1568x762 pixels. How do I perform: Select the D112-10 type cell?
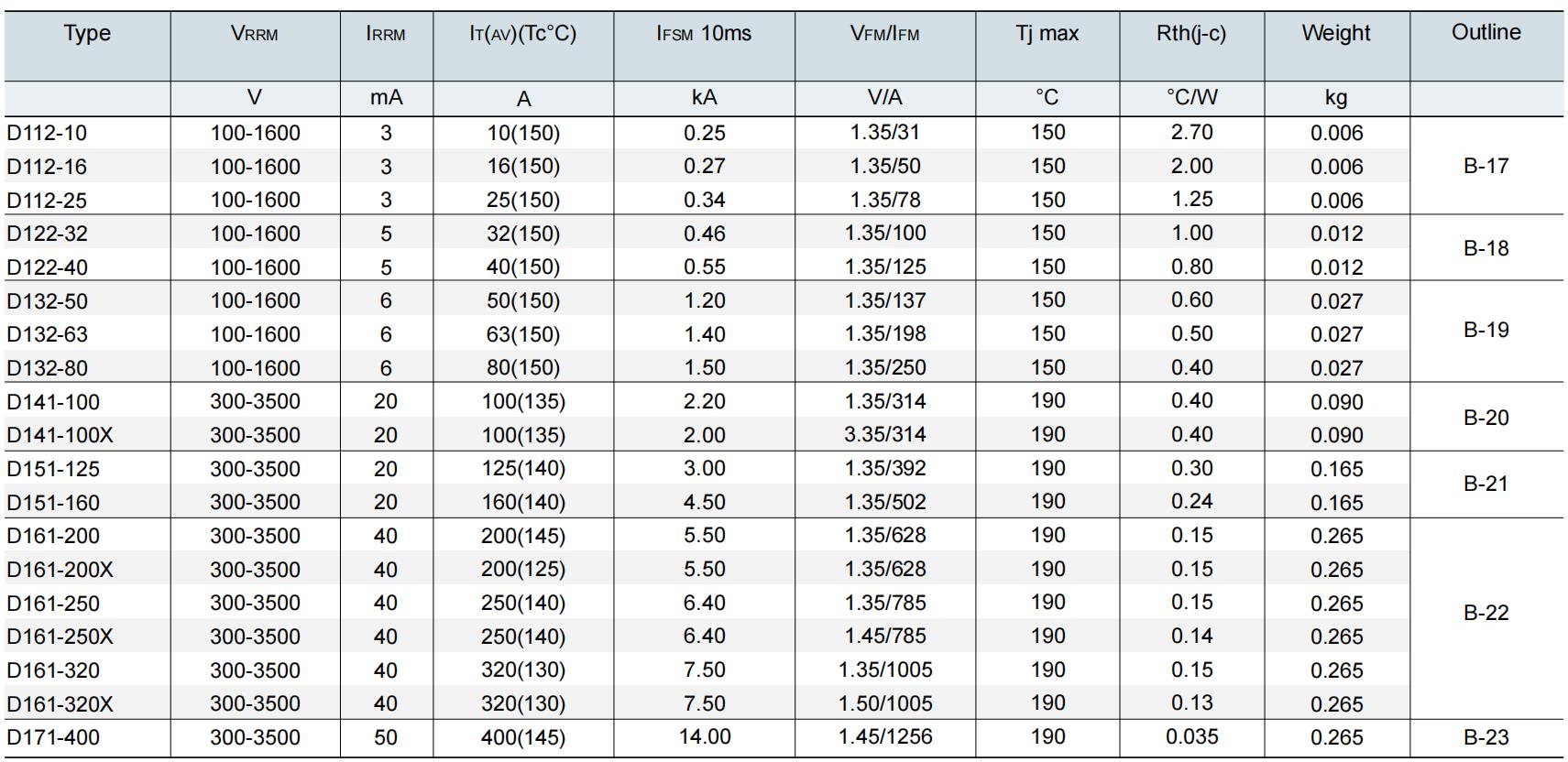47,133
